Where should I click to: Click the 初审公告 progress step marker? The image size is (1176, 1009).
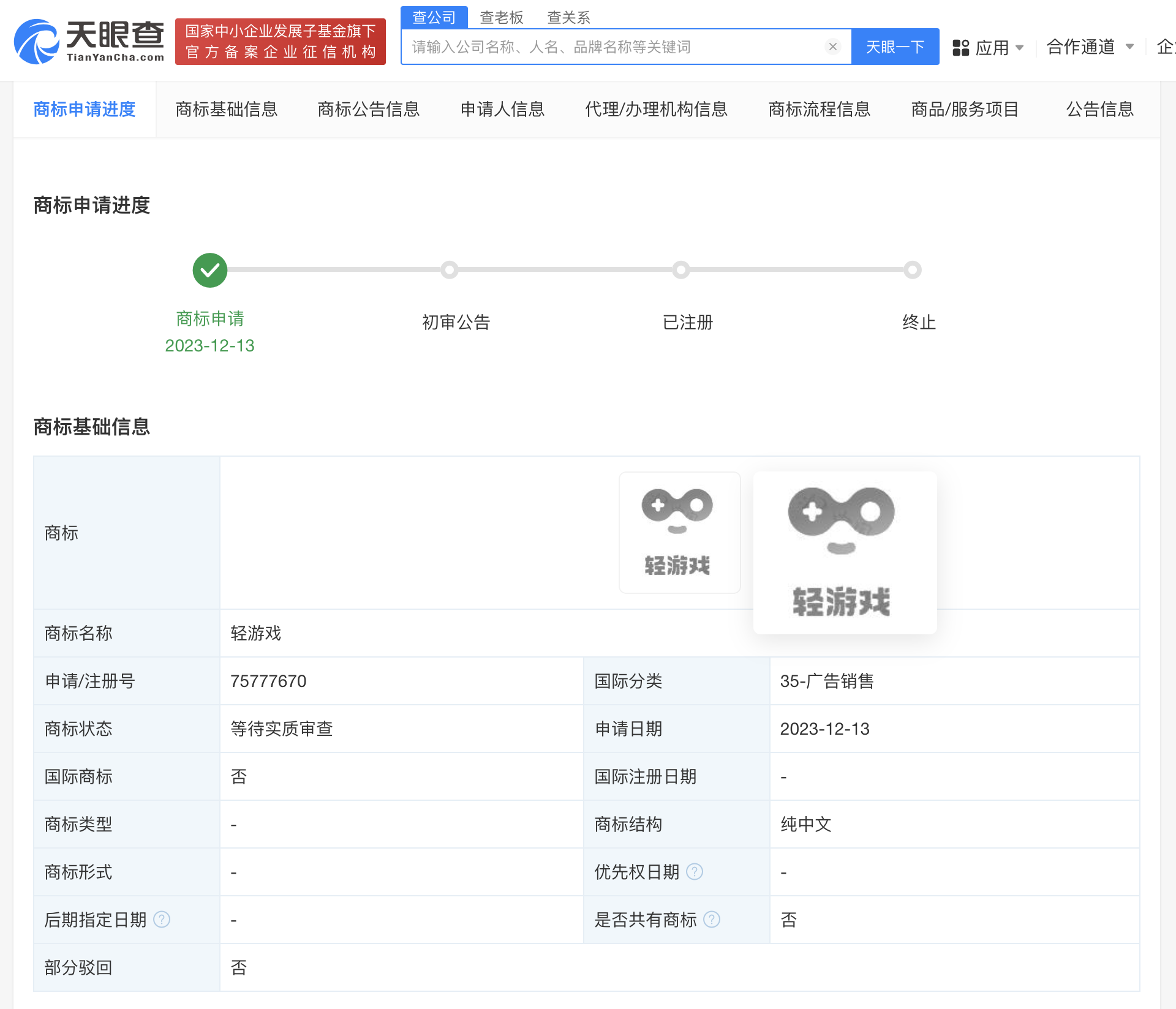click(450, 270)
